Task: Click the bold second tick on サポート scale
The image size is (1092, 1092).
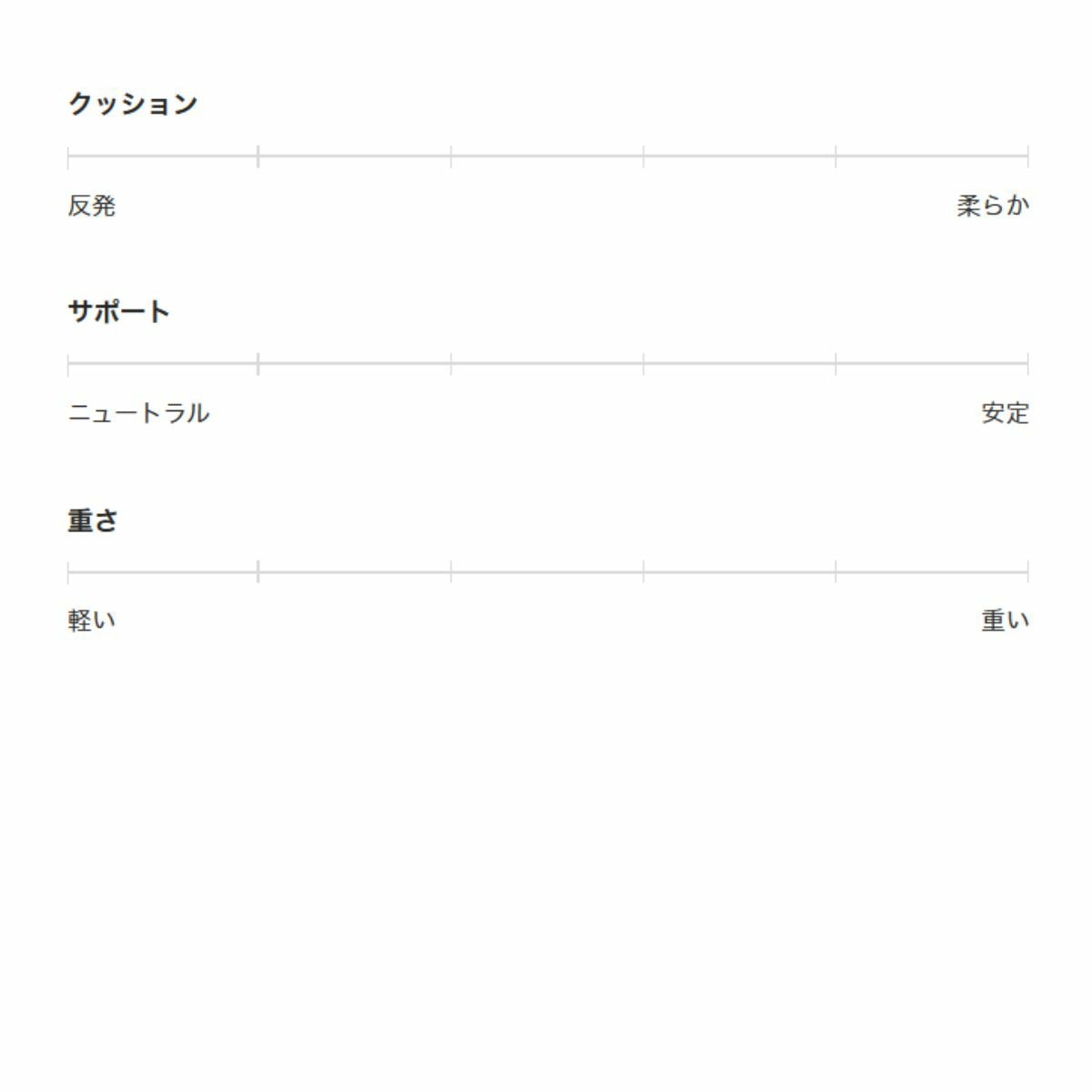Action: [x=258, y=364]
